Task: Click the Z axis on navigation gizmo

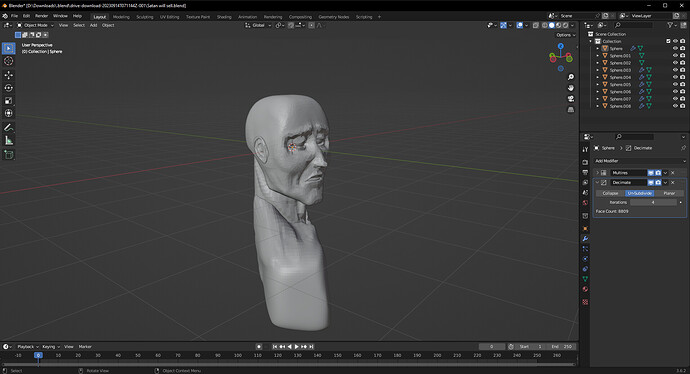Action: pyautogui.click(x=561, y=46)
